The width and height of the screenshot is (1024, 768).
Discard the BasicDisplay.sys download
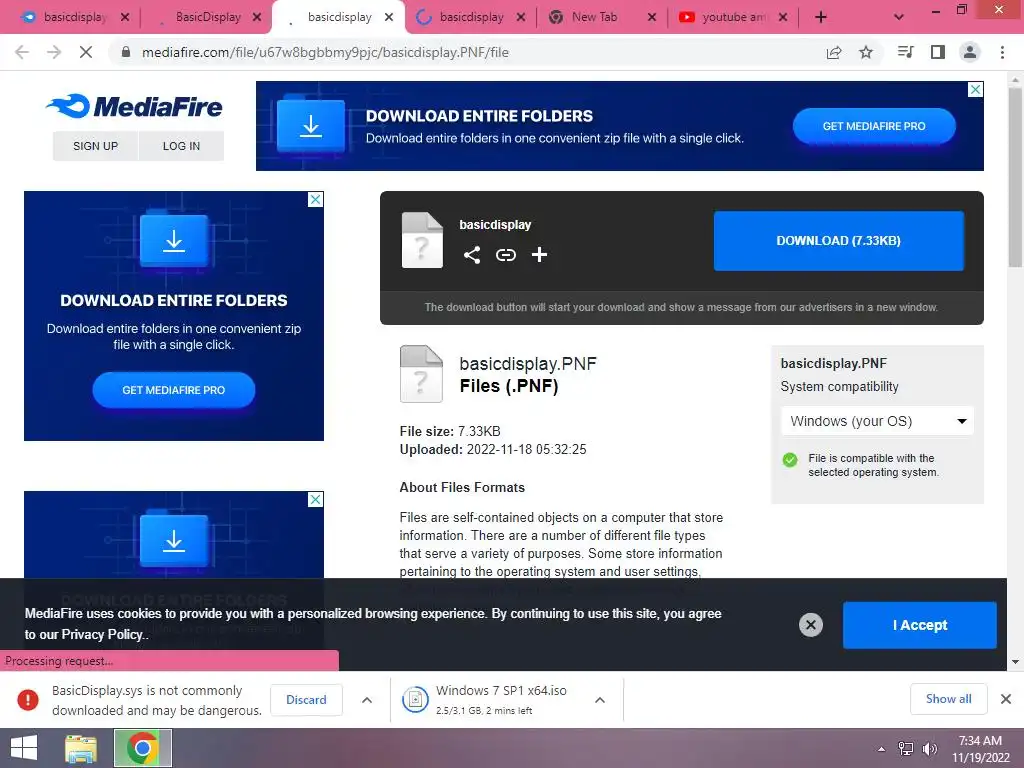point(306,699)
